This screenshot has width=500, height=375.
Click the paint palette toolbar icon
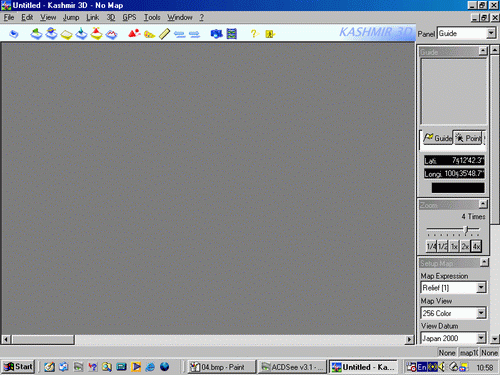click(x=149, y=34)
